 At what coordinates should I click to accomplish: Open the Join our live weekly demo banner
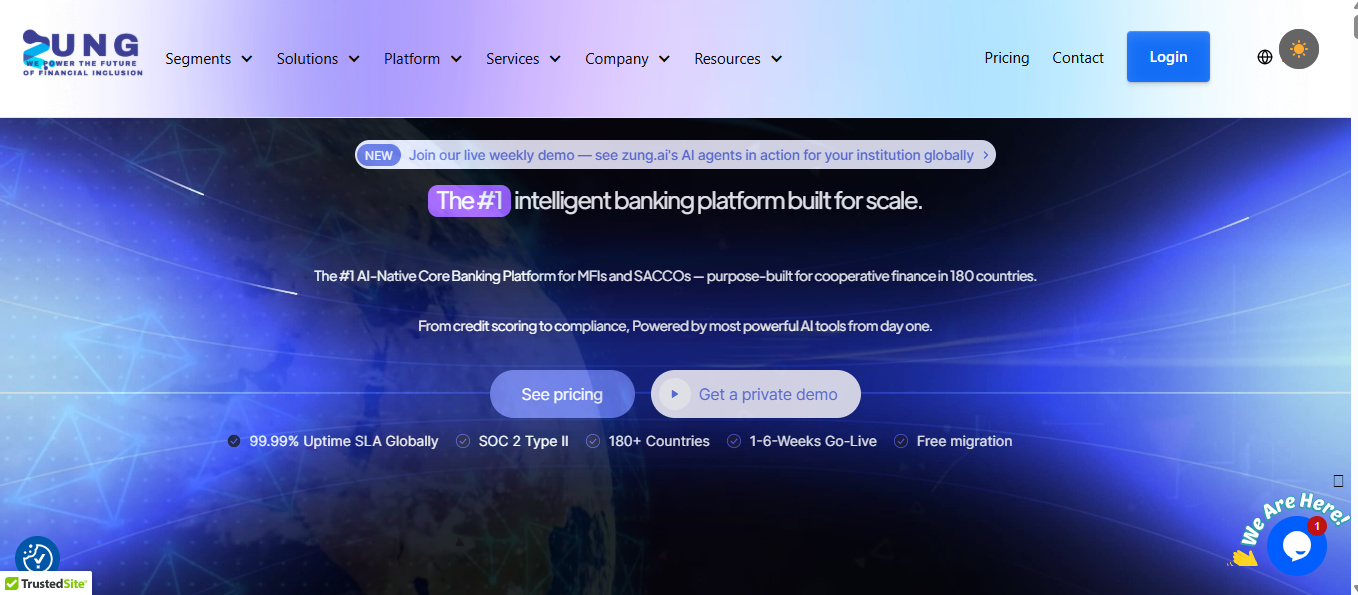pyautogui.click(x=675, y=155)
